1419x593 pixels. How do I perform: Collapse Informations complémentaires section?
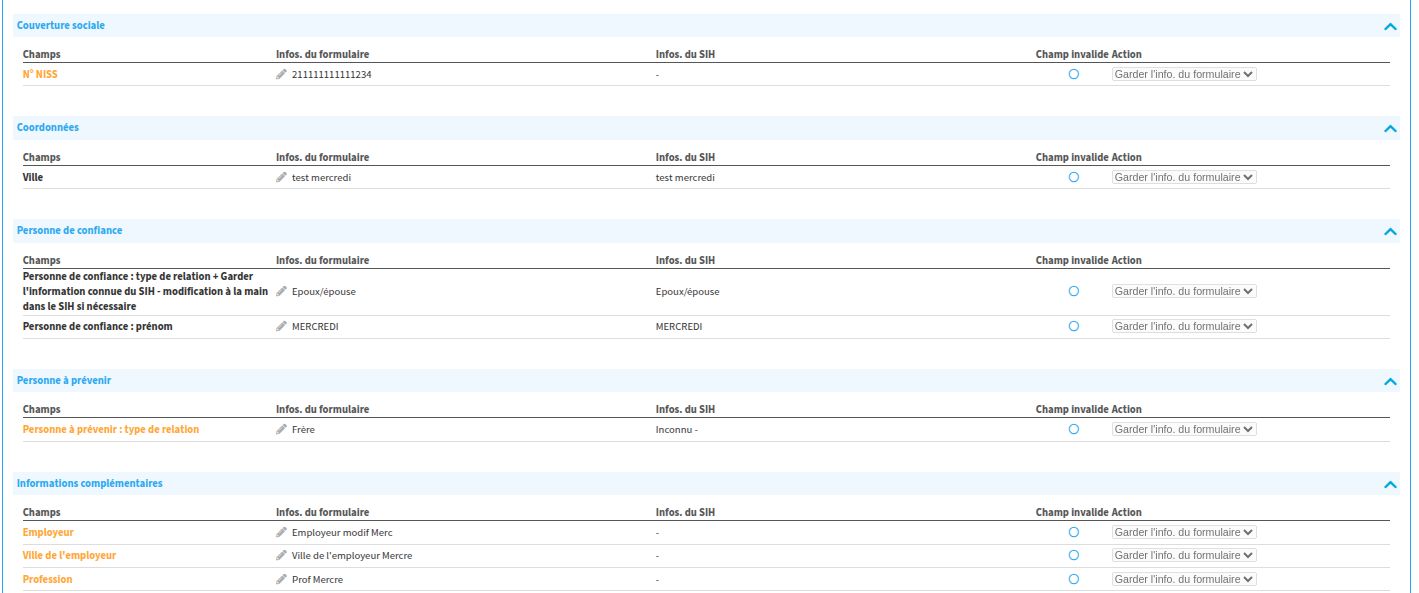point(1389,485)
